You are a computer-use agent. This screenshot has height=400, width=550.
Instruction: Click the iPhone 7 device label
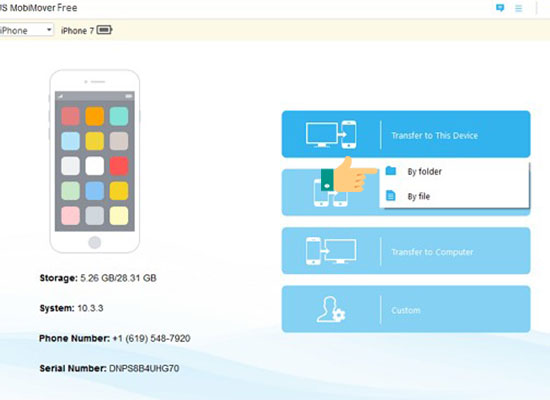pyautogui.click(x=77, y=31)
